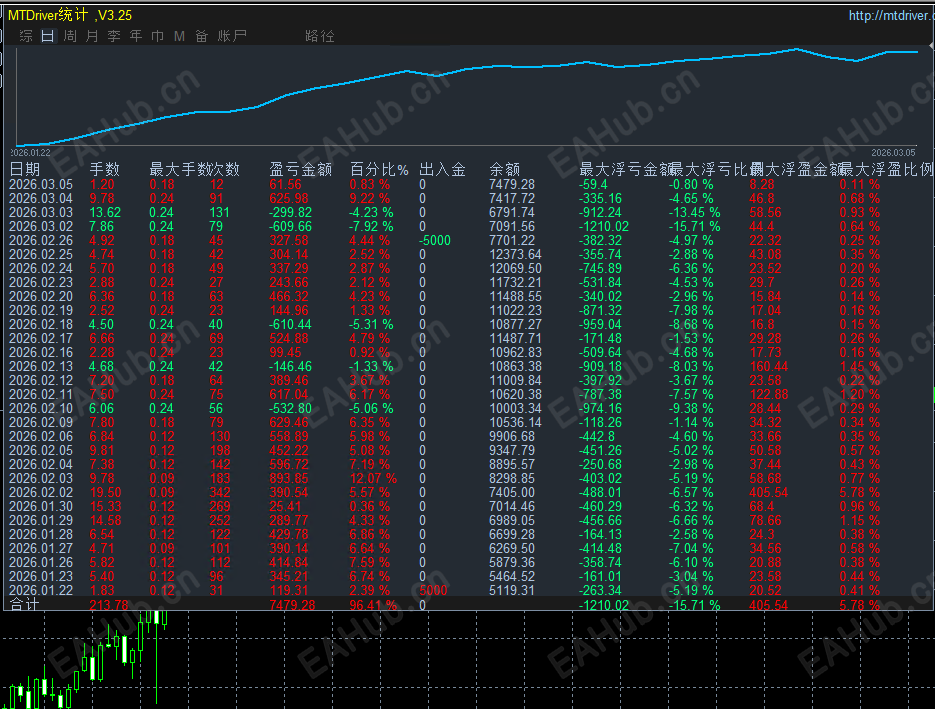
Task: Click the 10536.14 balance value
Action: click(515, 422)
